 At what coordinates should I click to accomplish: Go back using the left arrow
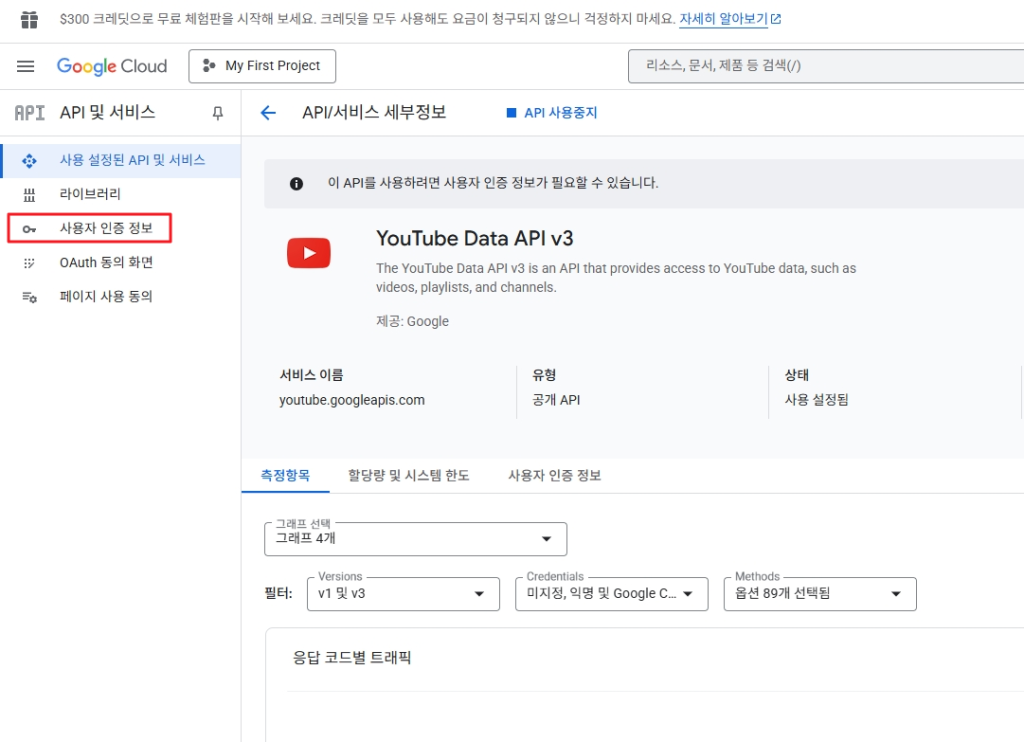coord(268,113)
